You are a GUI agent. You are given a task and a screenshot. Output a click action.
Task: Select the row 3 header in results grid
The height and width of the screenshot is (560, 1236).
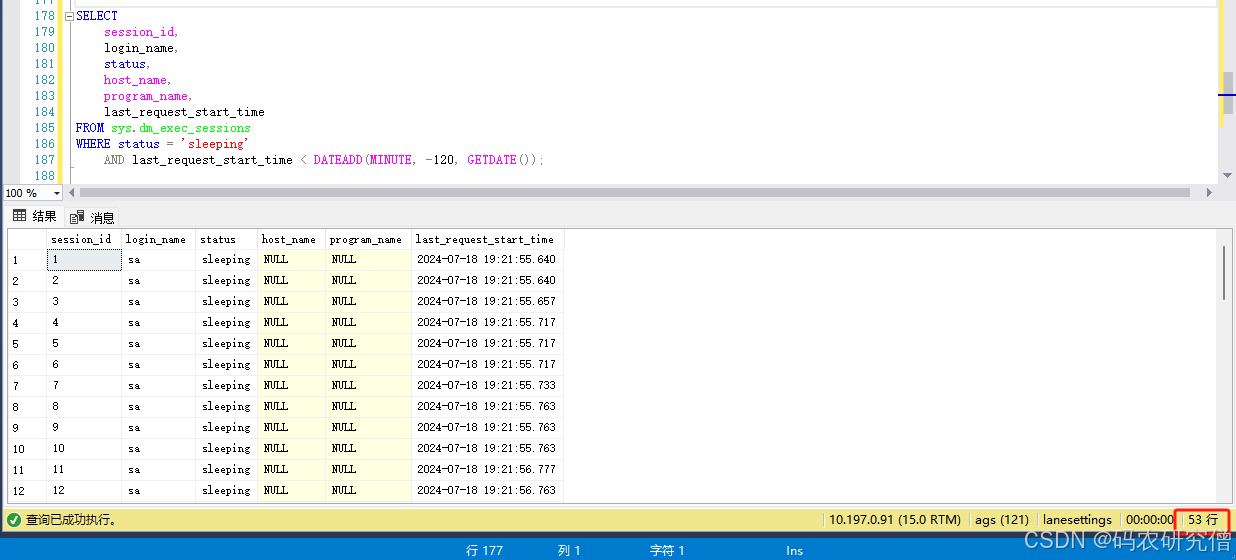tap(27, 302)
